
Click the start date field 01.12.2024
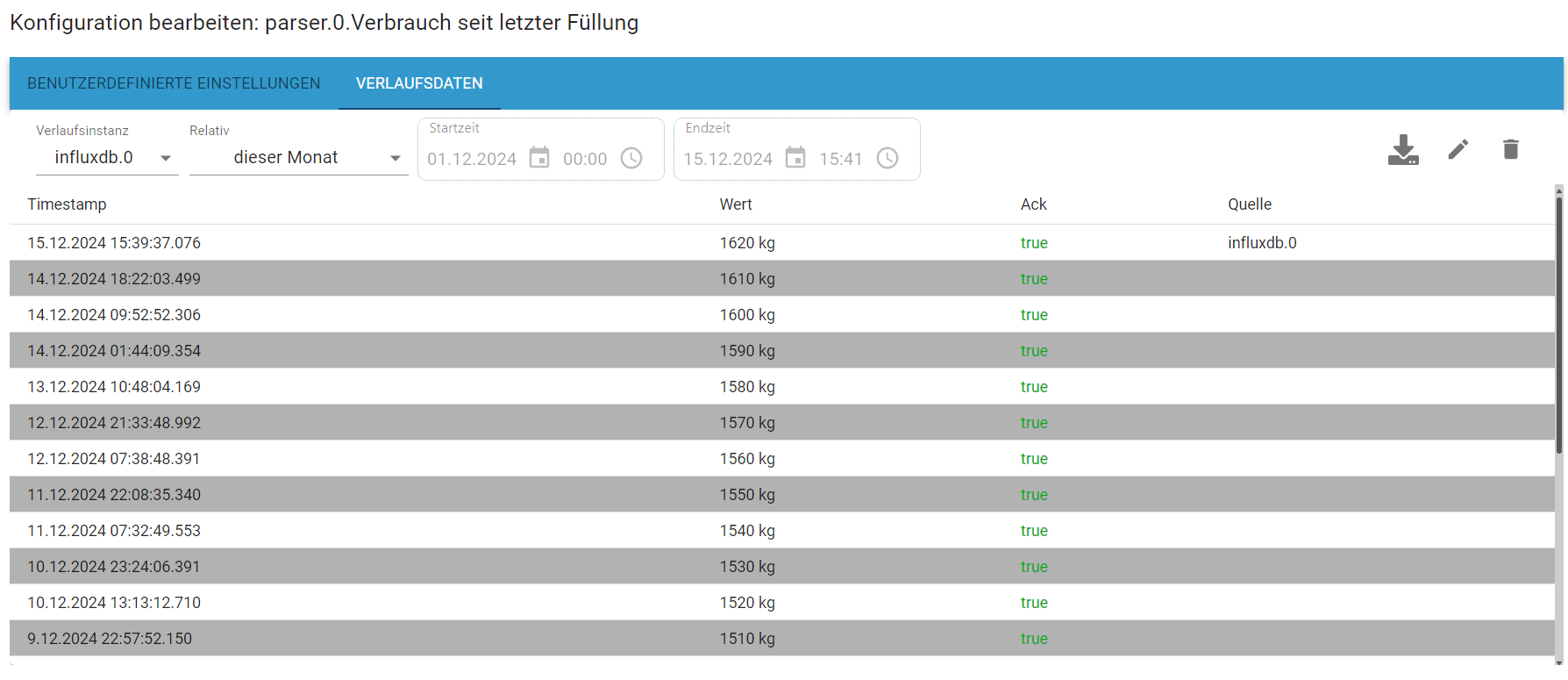point(472,159)
